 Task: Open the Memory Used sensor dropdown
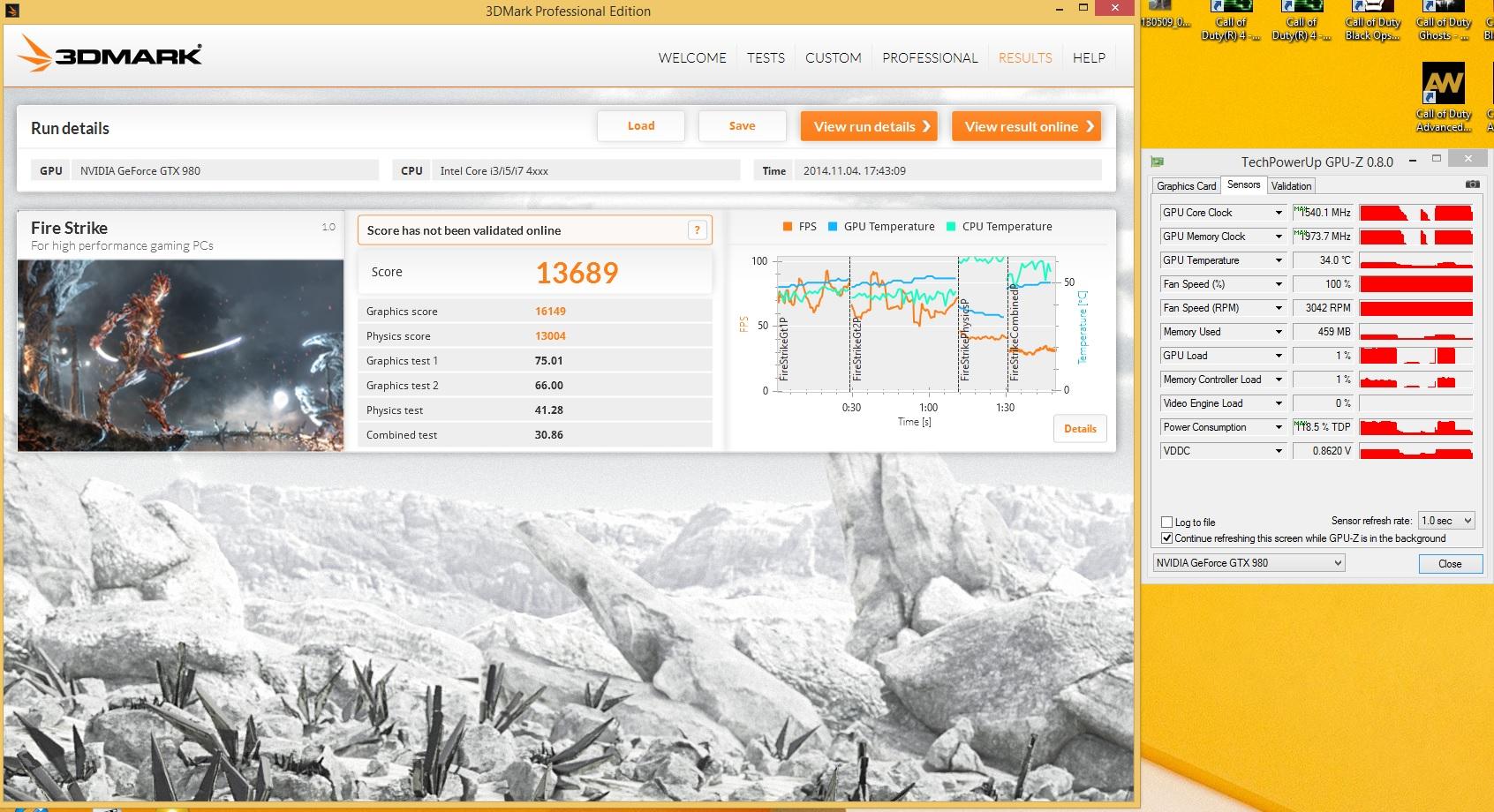pyautogui.click(x=1278, y=332)
